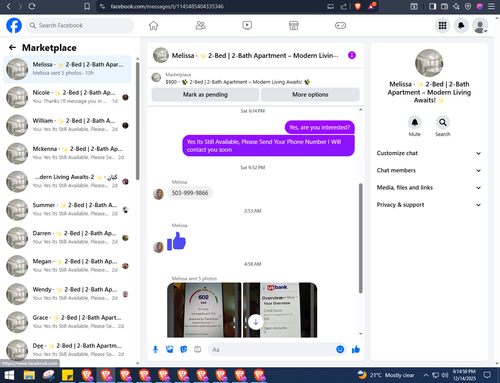500x383 pixels.
Task: Open weather 21°C Mostly clear widget
Action: [x=386, y=375]
